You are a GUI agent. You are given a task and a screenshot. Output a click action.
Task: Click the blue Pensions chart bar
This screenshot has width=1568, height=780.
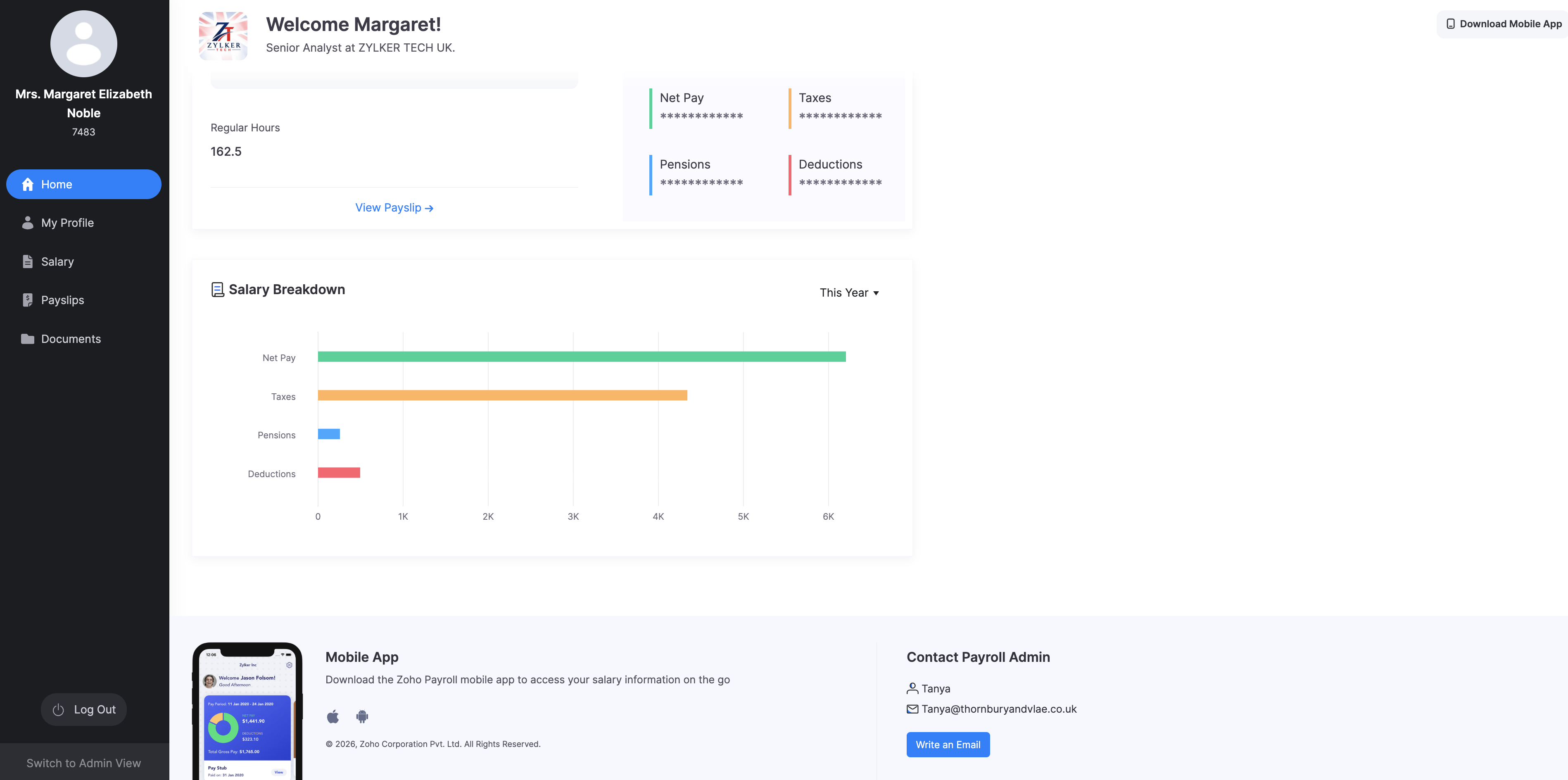pos(329,434)
